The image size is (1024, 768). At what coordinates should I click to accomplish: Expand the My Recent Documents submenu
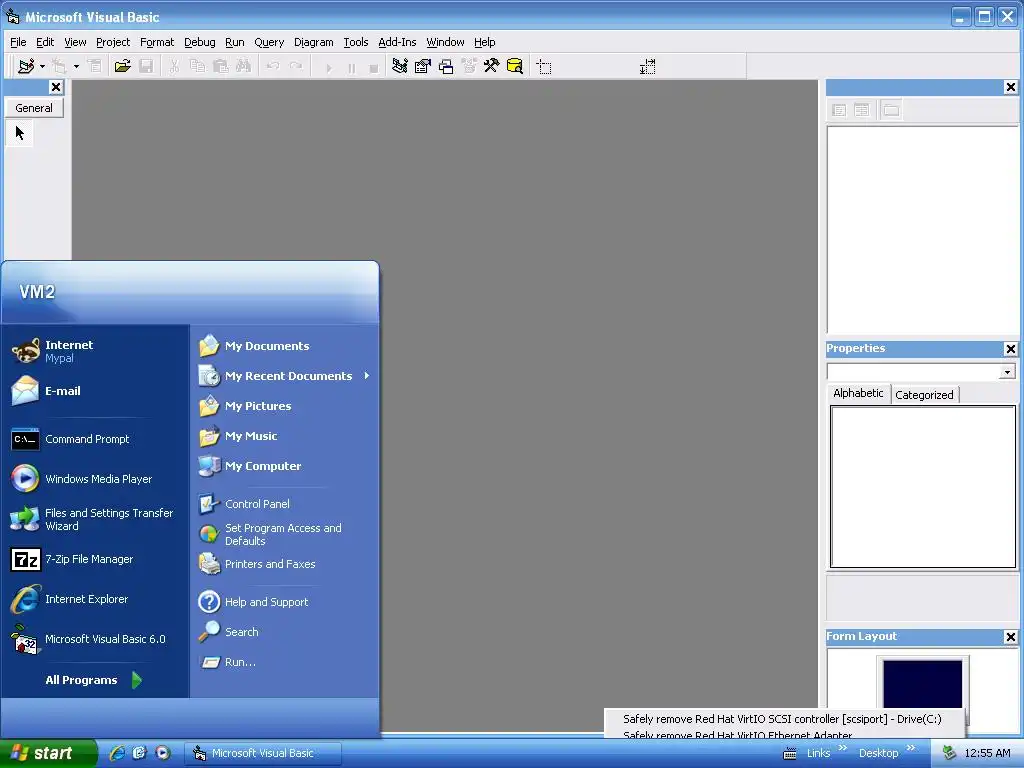click(284, 376)
